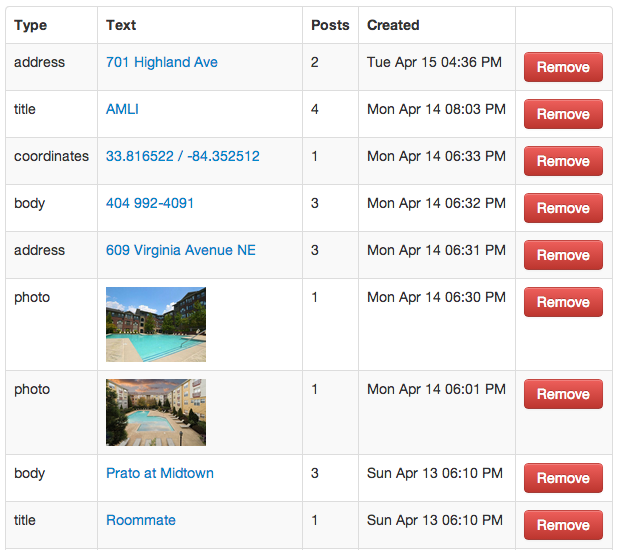The height and width of the screenshot is (550, 617).
Task: Remove the 404 992-4091 body entry
Action: (563, 208)
